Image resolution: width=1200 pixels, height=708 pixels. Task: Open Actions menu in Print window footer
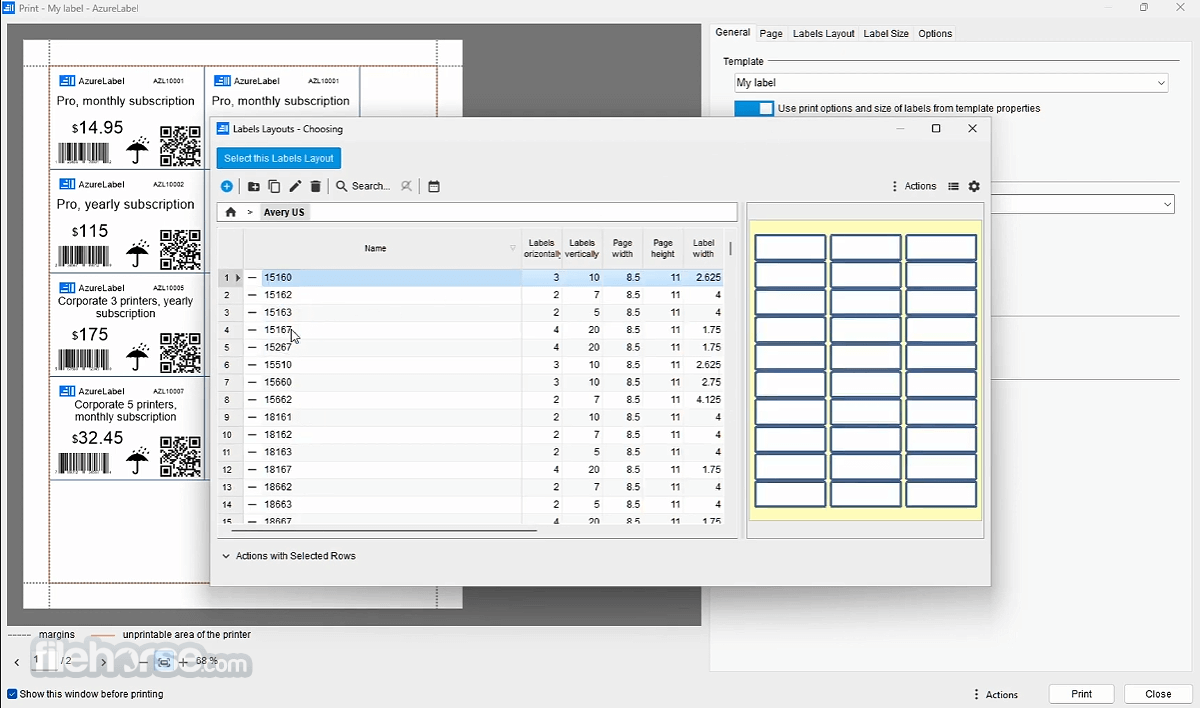995,694
